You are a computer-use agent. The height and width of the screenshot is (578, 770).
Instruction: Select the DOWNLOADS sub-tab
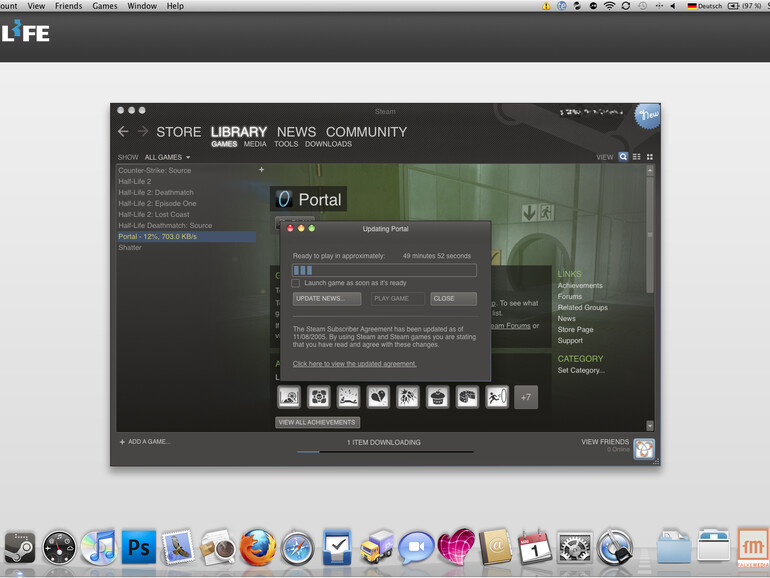pyautogui.click(x=328, y=144)
